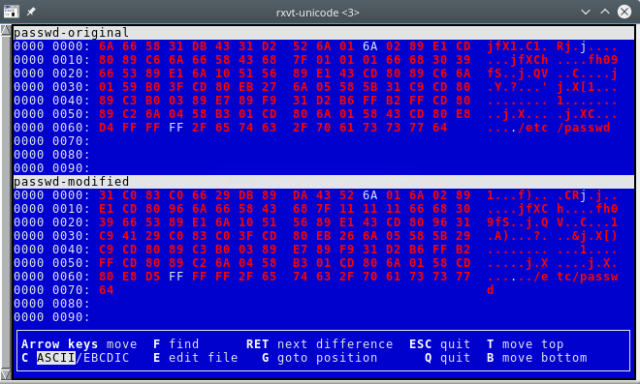640x384 pixels.
Task: Maximize the rxvt-unicode window
Action: tap(605, 12)
